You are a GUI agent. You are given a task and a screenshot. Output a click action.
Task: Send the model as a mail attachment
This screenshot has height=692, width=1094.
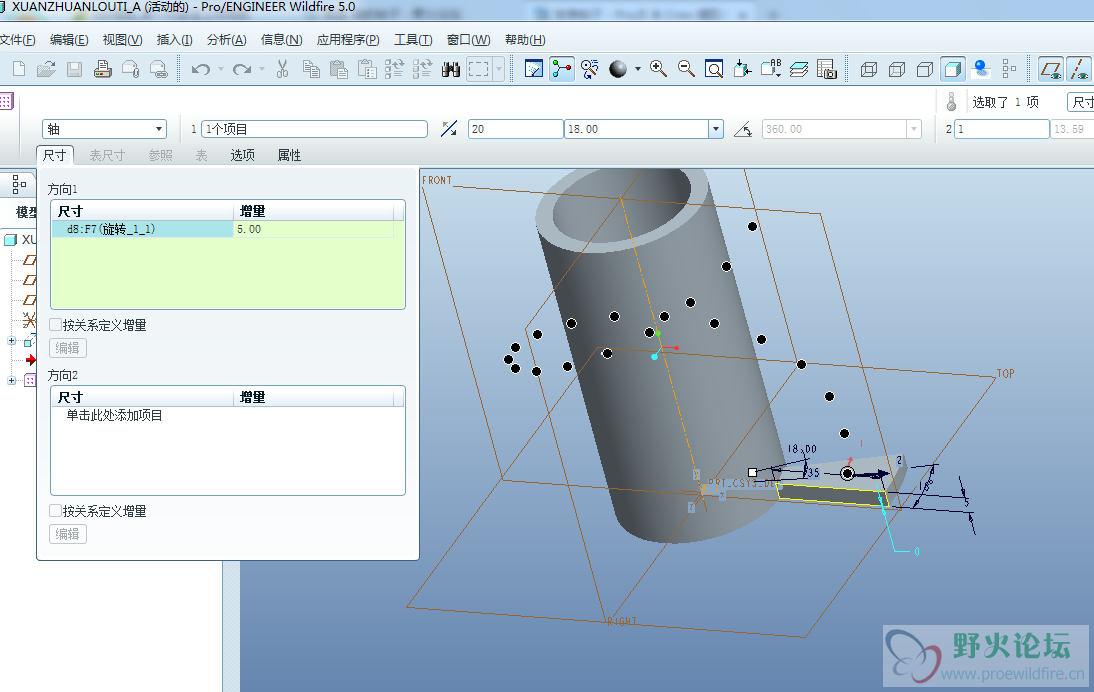coord(130,69)
